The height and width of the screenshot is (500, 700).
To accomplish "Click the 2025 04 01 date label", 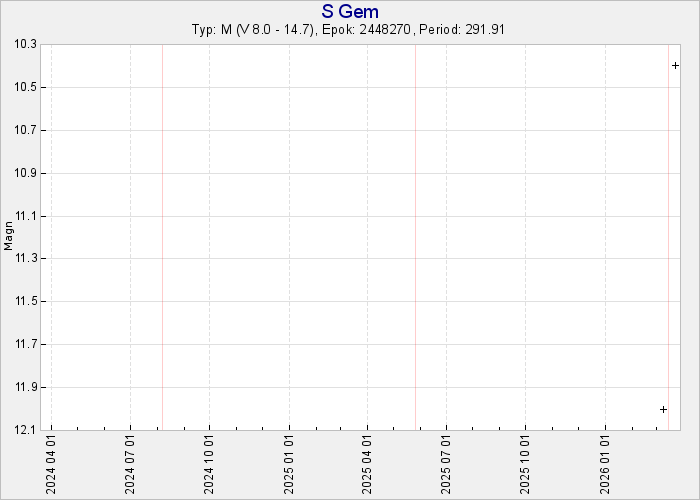I will [368, 466].
